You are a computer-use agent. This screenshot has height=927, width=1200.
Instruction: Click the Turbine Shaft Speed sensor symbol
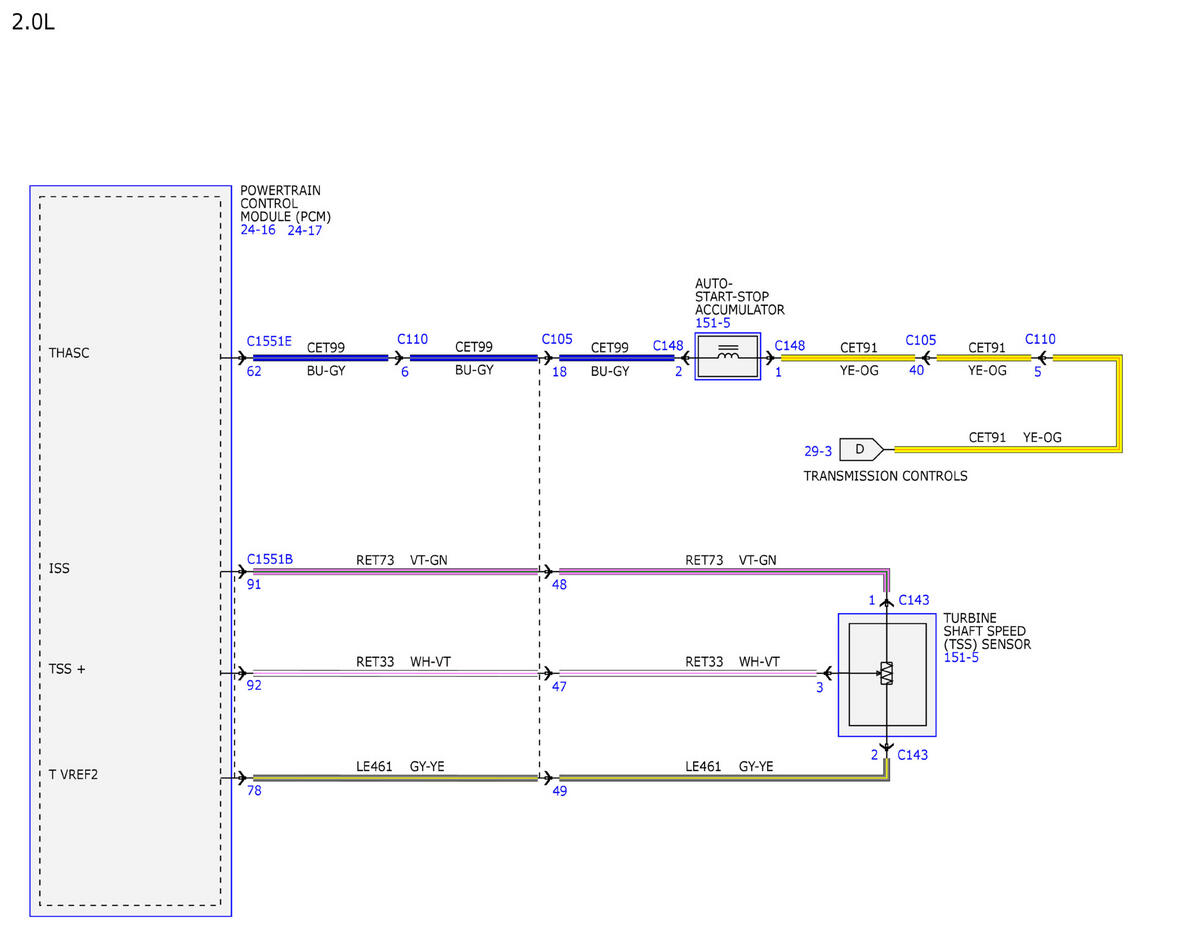click(887, 674)
